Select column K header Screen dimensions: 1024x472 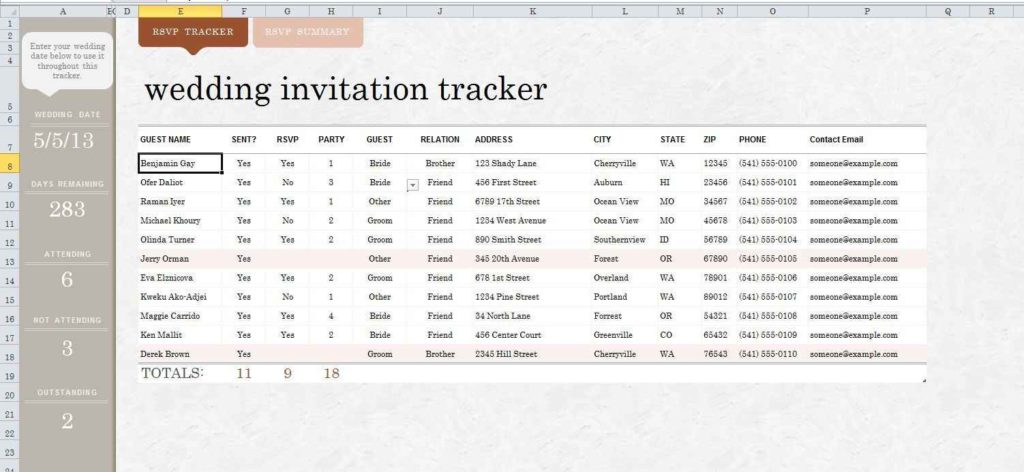point(533,11)
